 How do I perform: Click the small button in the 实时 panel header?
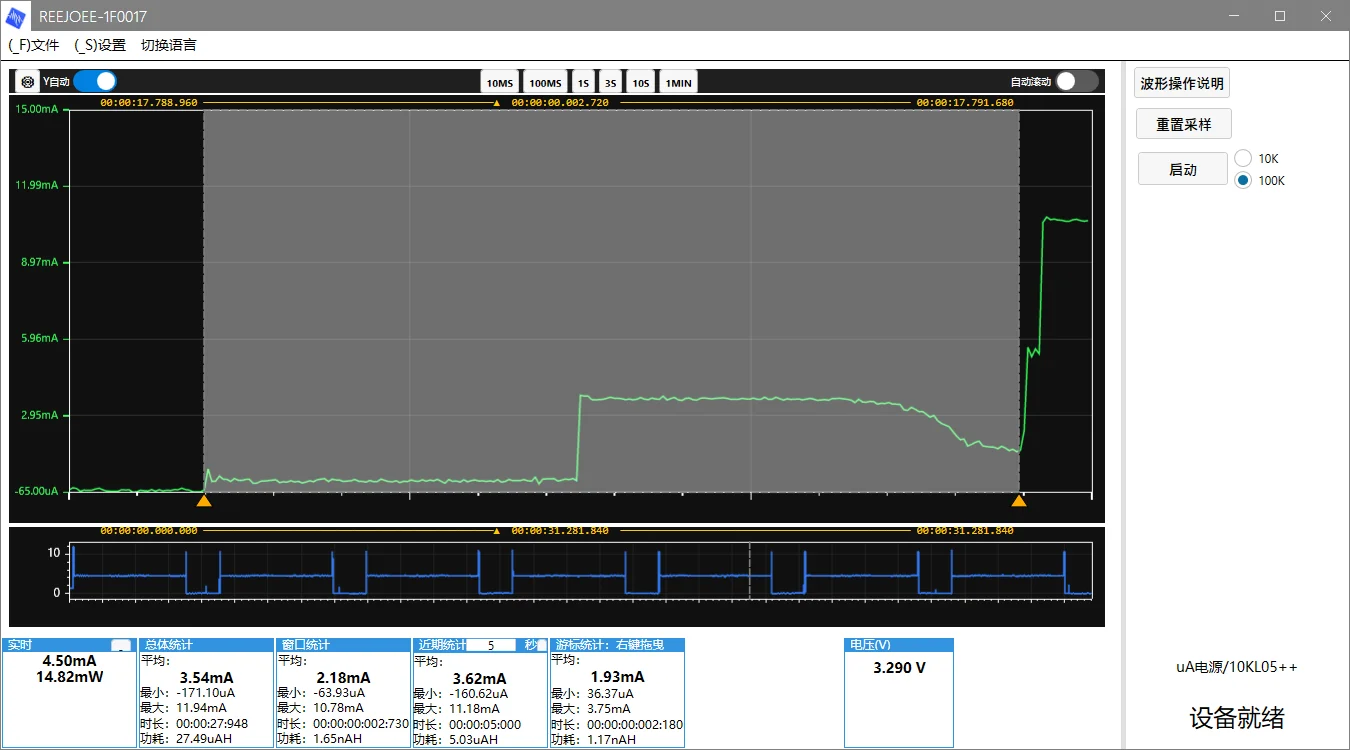[x=120, y=645]
